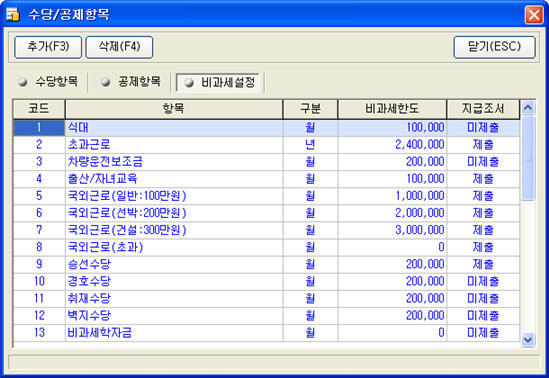Select the 차량운전보조금 item
This screenshot has width=549, height=378.
pyautogui.click(x=174, y=162)
